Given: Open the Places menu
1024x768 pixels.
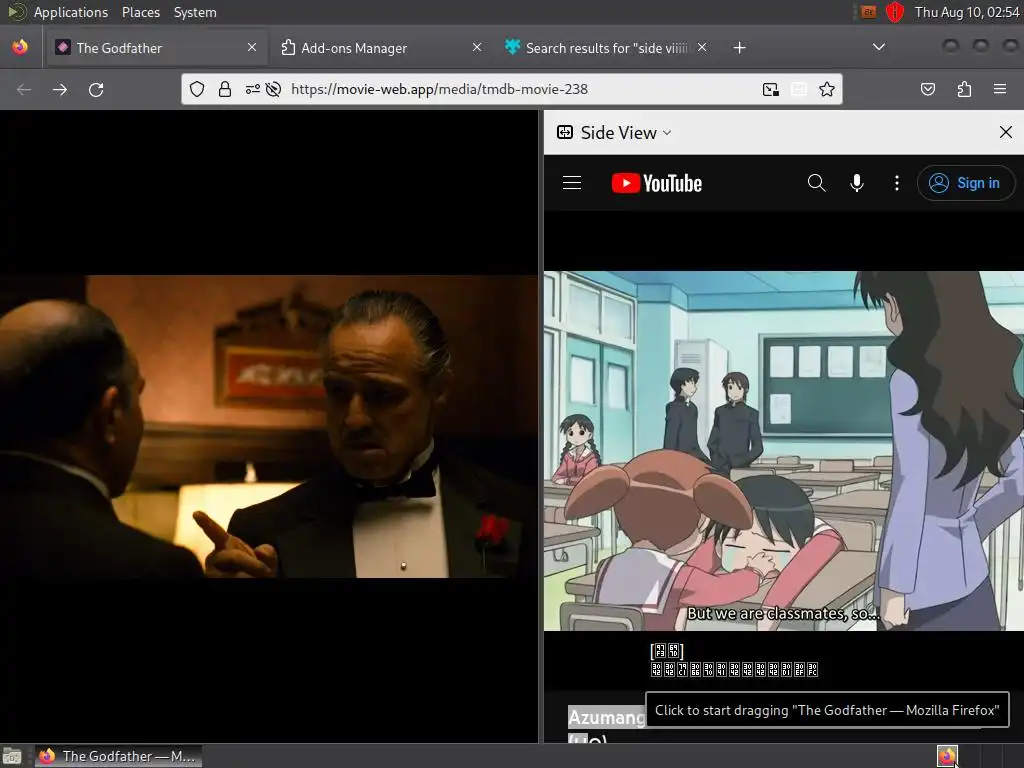Looking at the screenshot, I should pos(140,12).
